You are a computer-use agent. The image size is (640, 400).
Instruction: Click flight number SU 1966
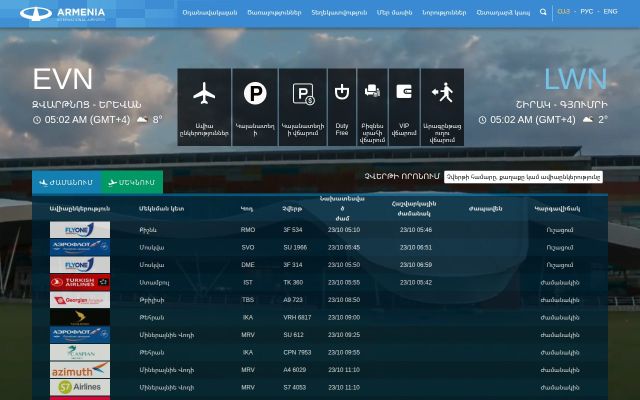pos(295,247)
